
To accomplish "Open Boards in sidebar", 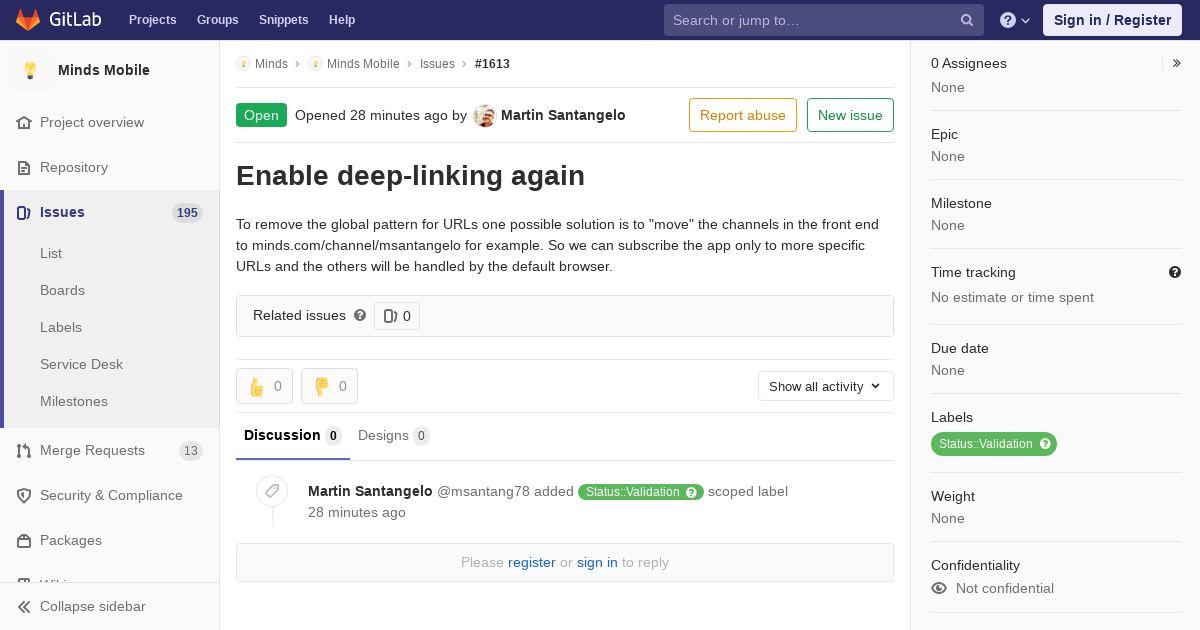I will [62, 290].
